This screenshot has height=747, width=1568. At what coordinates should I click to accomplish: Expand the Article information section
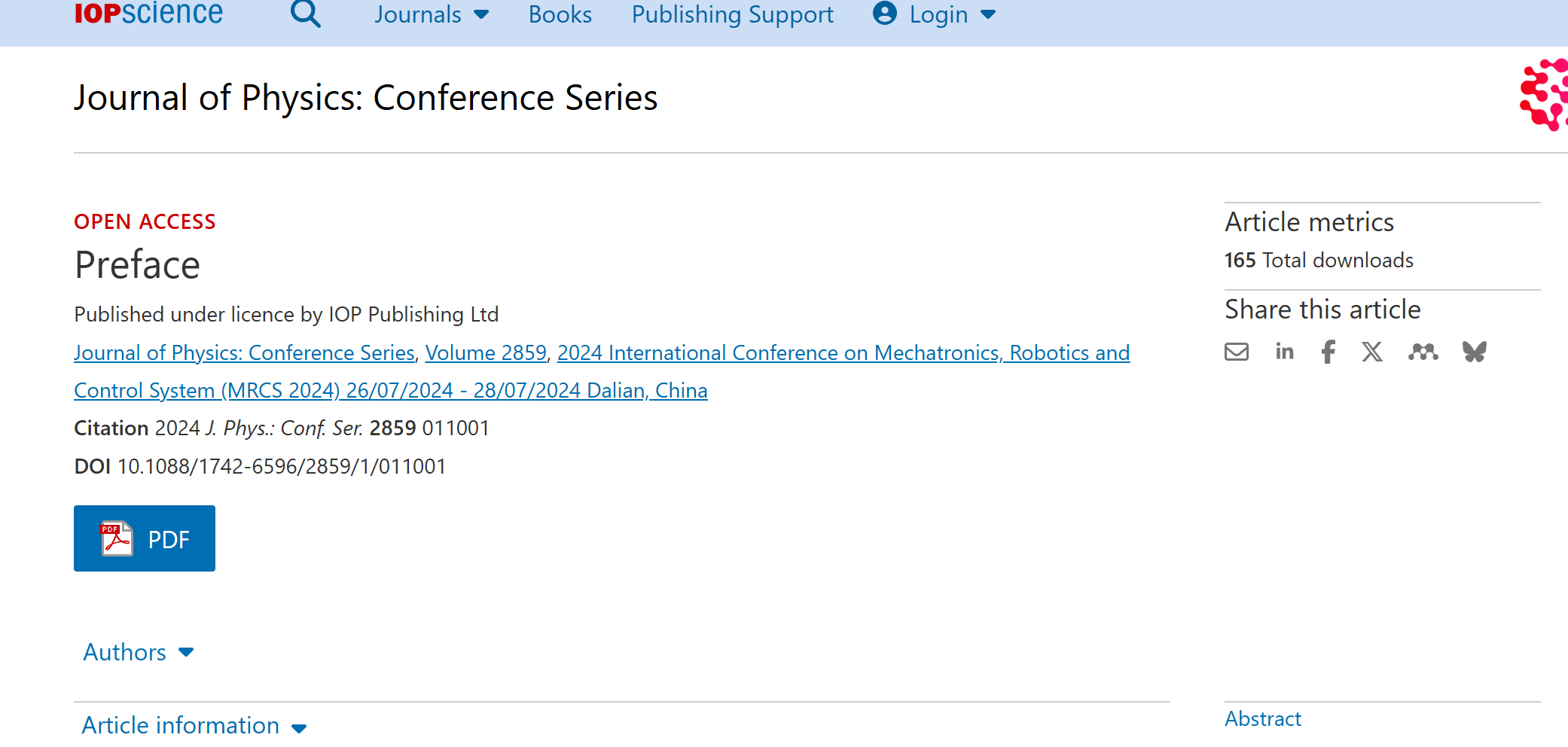click(194, 725)
